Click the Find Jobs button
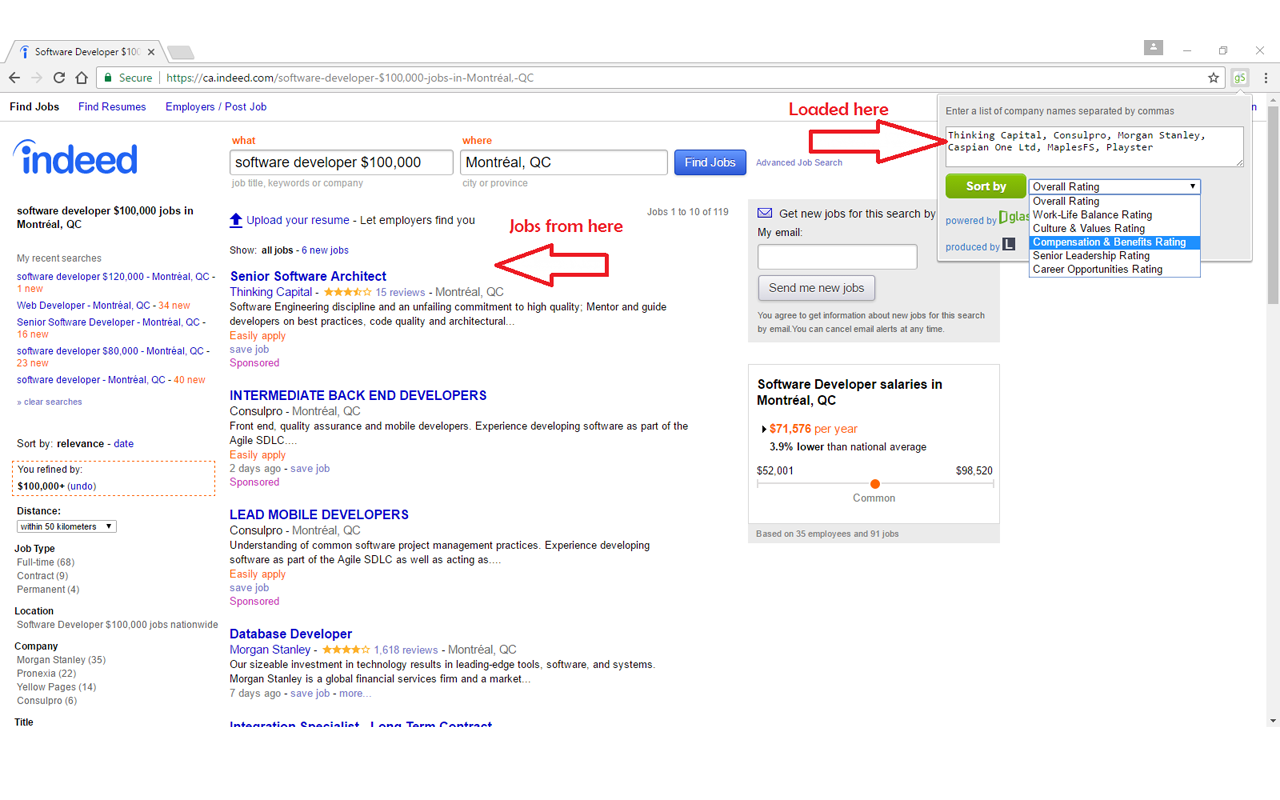This screenshot has width=1280, height=800. 710,162
